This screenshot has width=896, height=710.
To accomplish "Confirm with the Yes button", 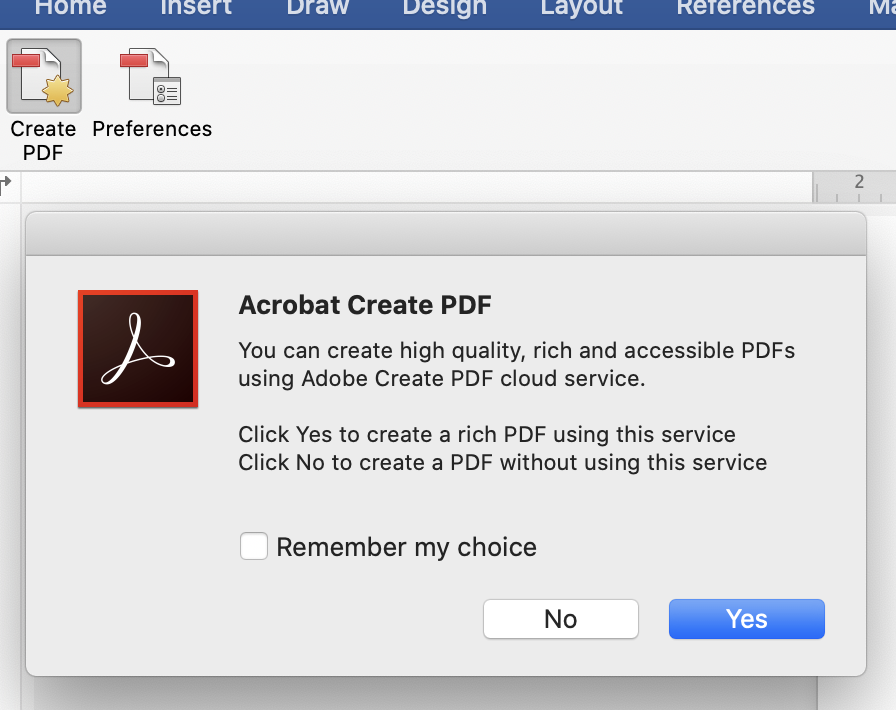I will [x=747, y=619].
